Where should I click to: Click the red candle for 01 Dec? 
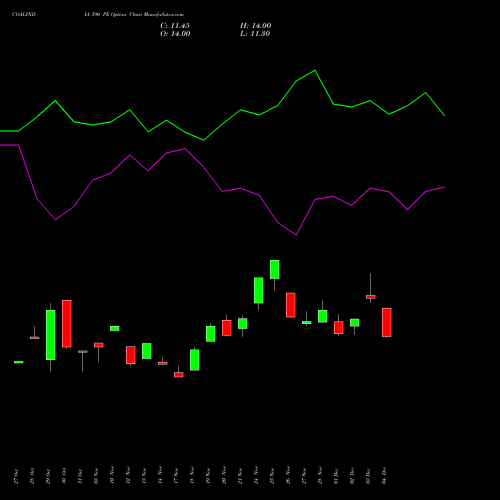coord(339,328)
